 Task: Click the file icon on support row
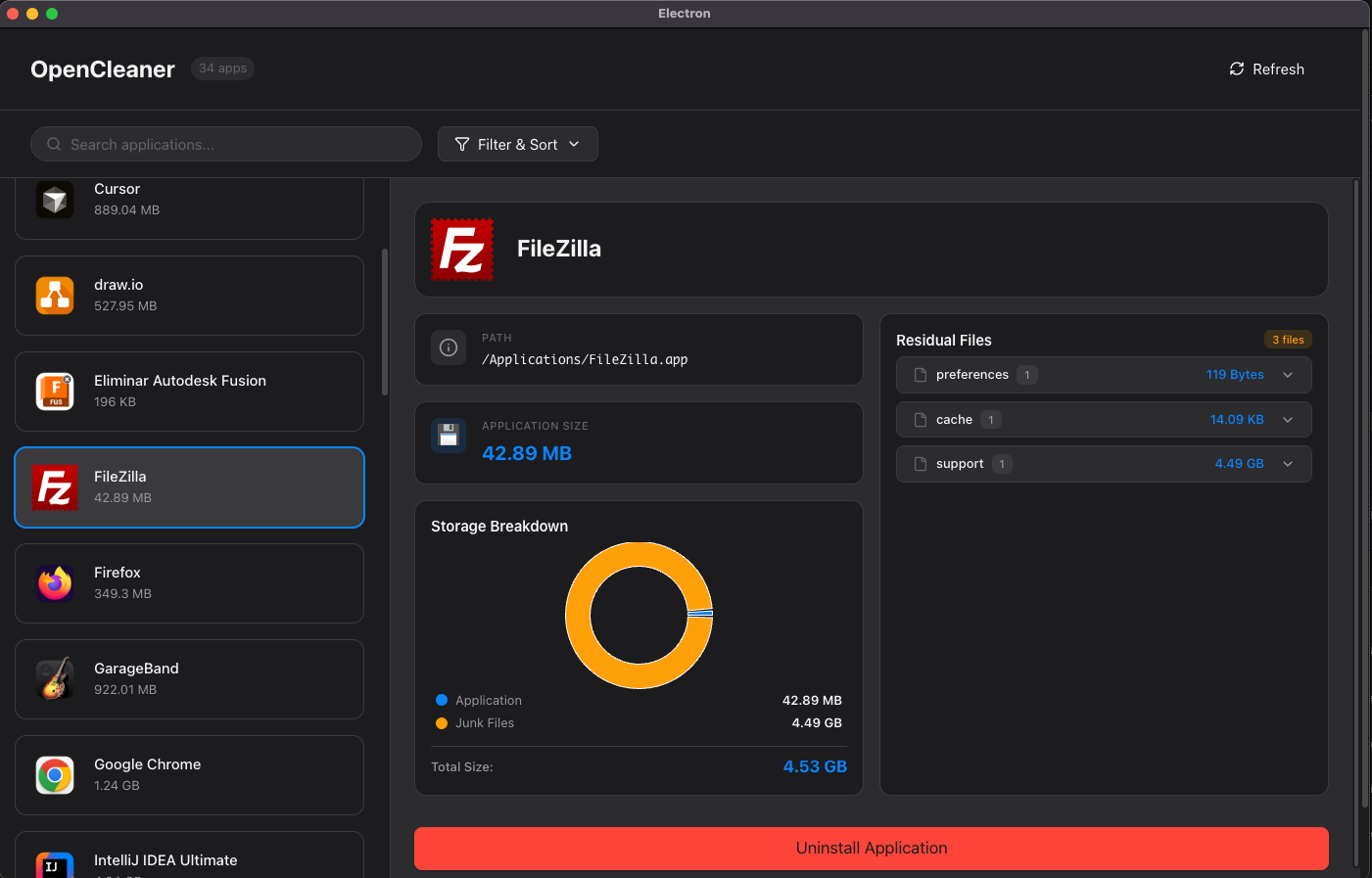921,464
